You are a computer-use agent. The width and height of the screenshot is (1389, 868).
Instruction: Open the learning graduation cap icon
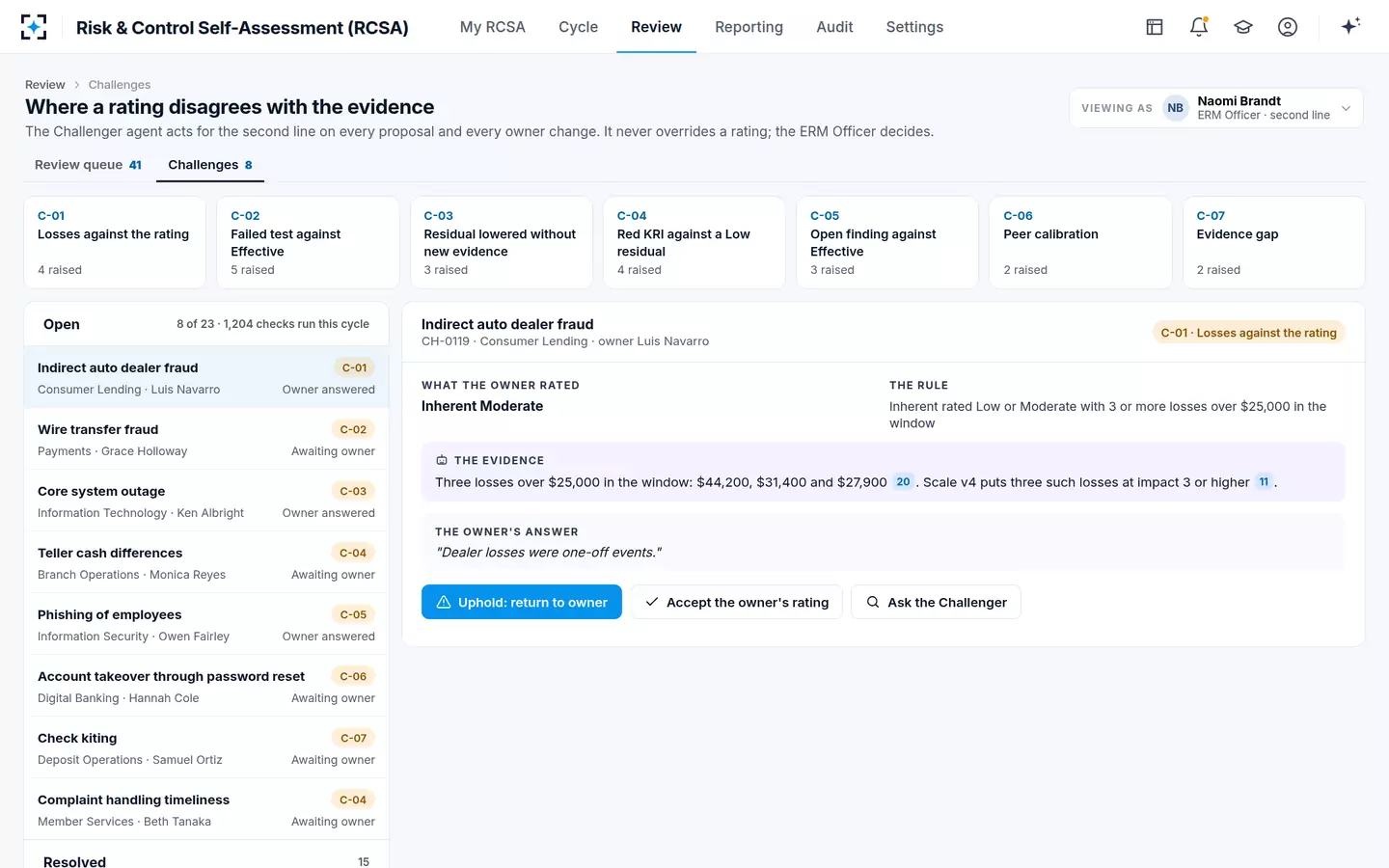[1243, 27]
